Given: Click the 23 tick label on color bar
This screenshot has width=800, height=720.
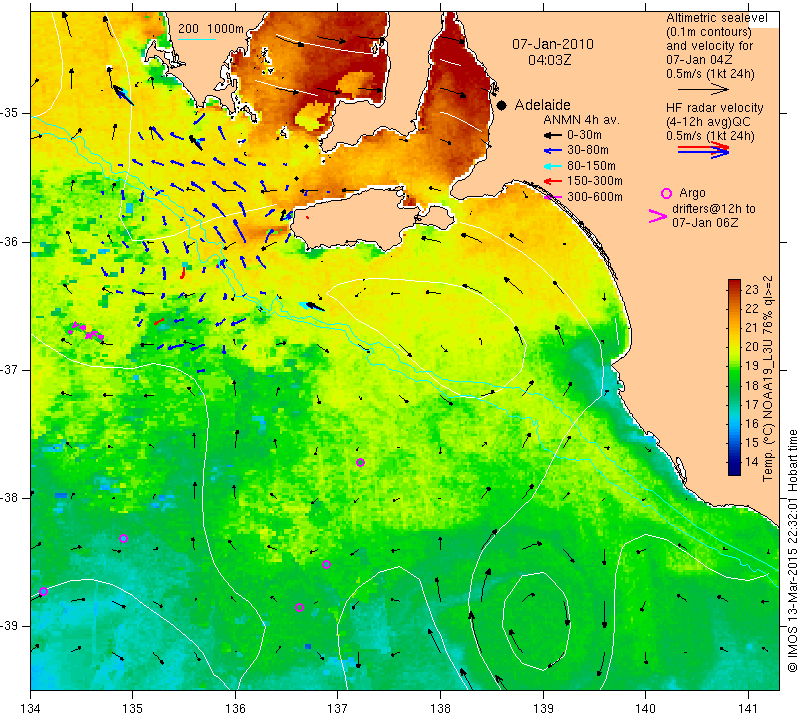Looking at the screenshot, I should [x=752, y=290].
